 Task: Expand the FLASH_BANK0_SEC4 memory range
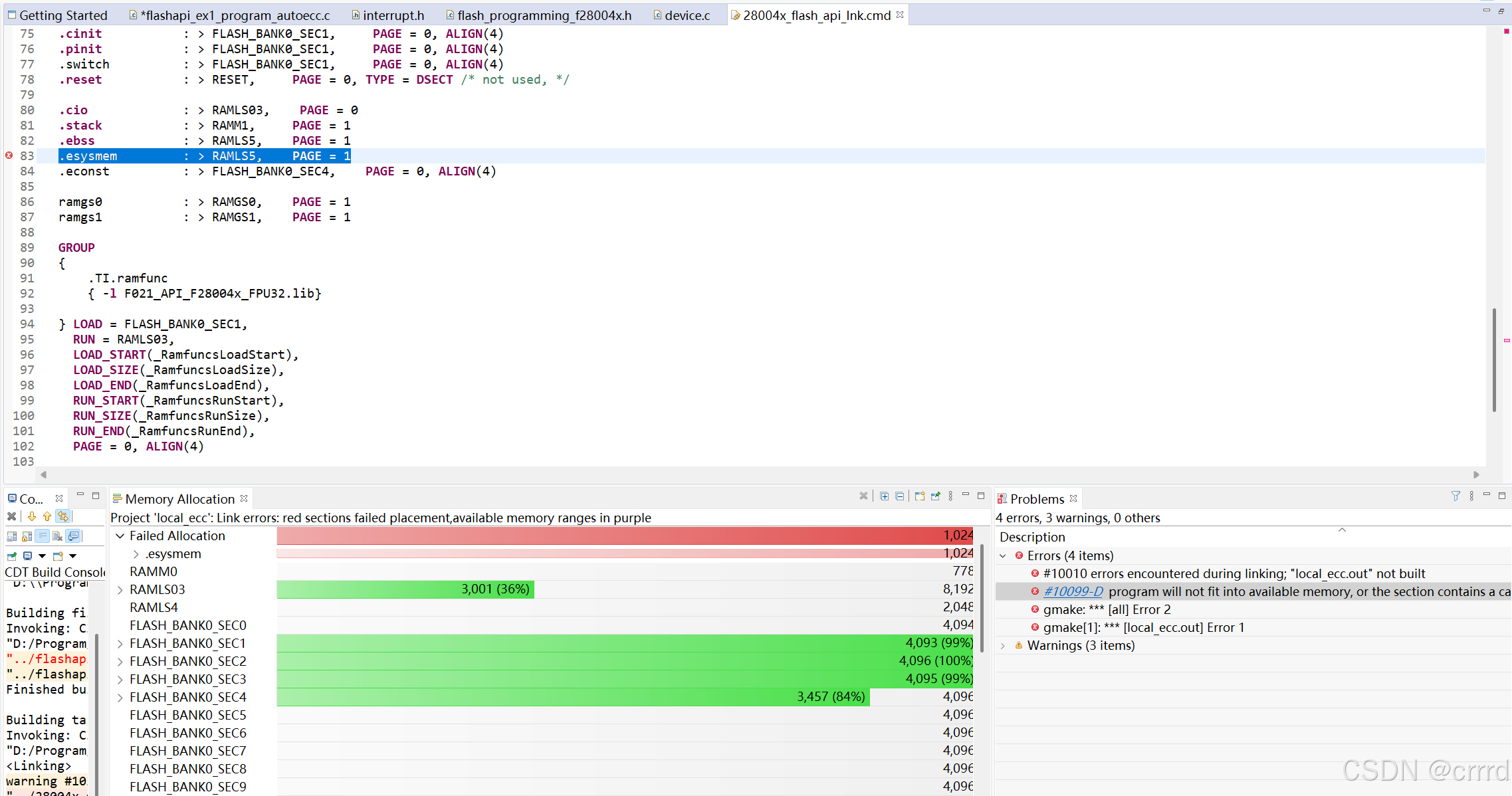(120, 697)
